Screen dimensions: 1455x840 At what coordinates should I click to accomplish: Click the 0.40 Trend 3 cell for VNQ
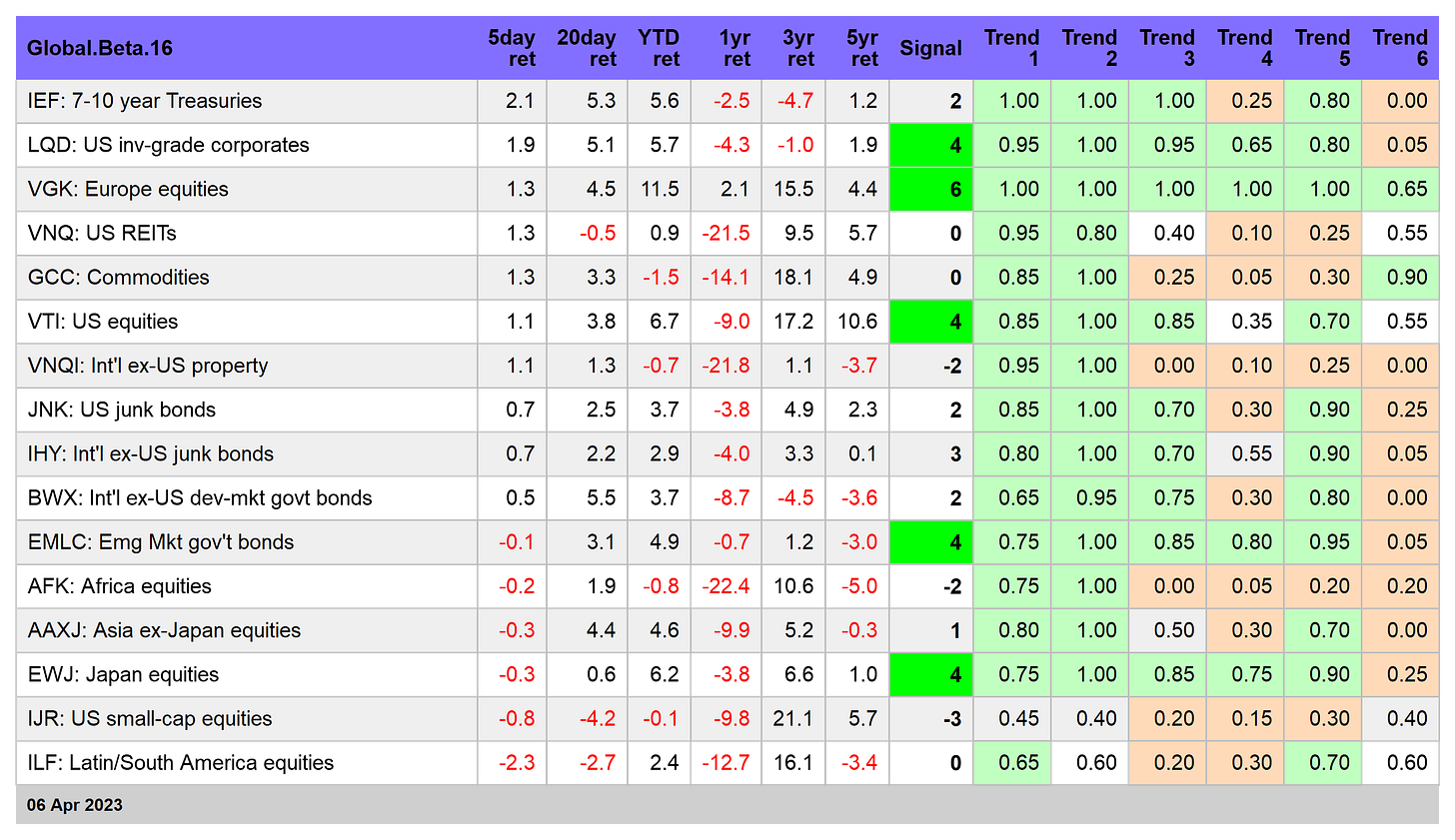pyautogui.click(x=1167, y=233)
